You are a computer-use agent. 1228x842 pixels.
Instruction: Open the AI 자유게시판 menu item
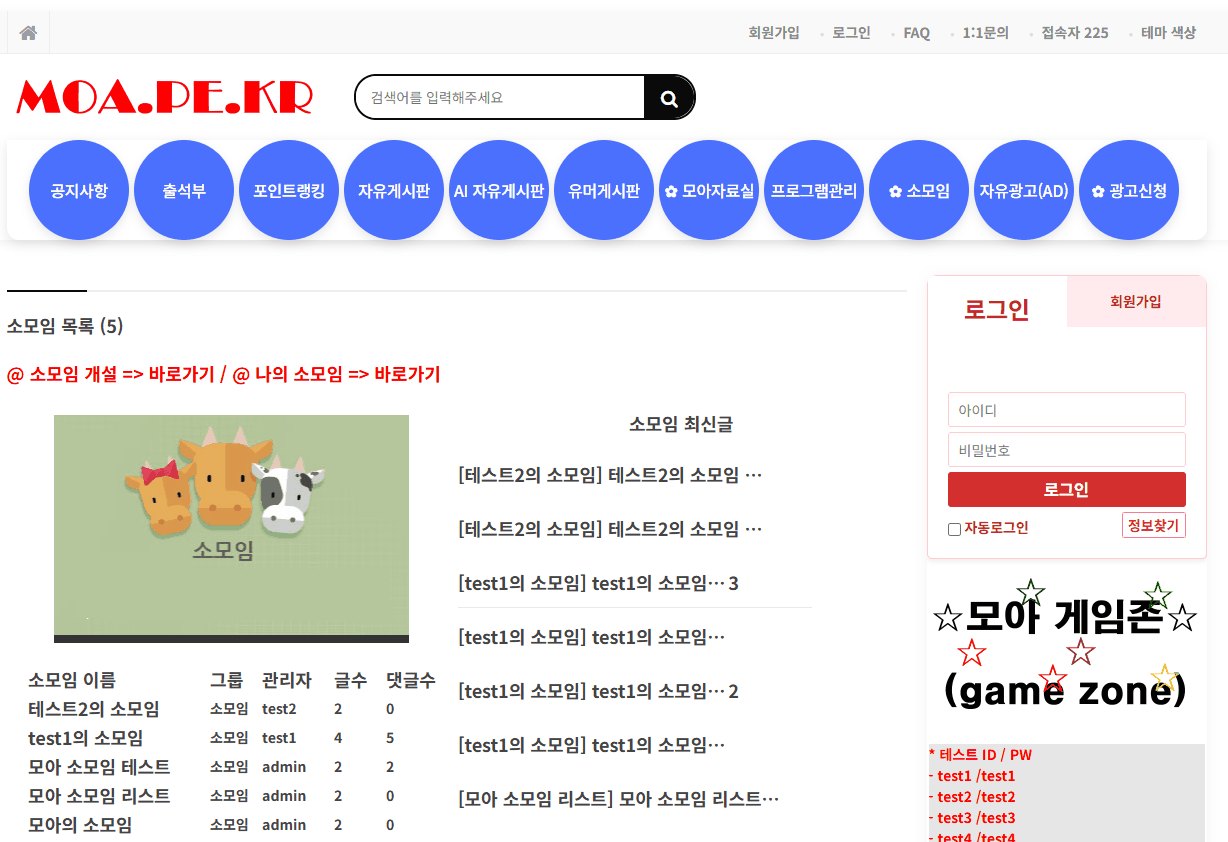(499, 190)
